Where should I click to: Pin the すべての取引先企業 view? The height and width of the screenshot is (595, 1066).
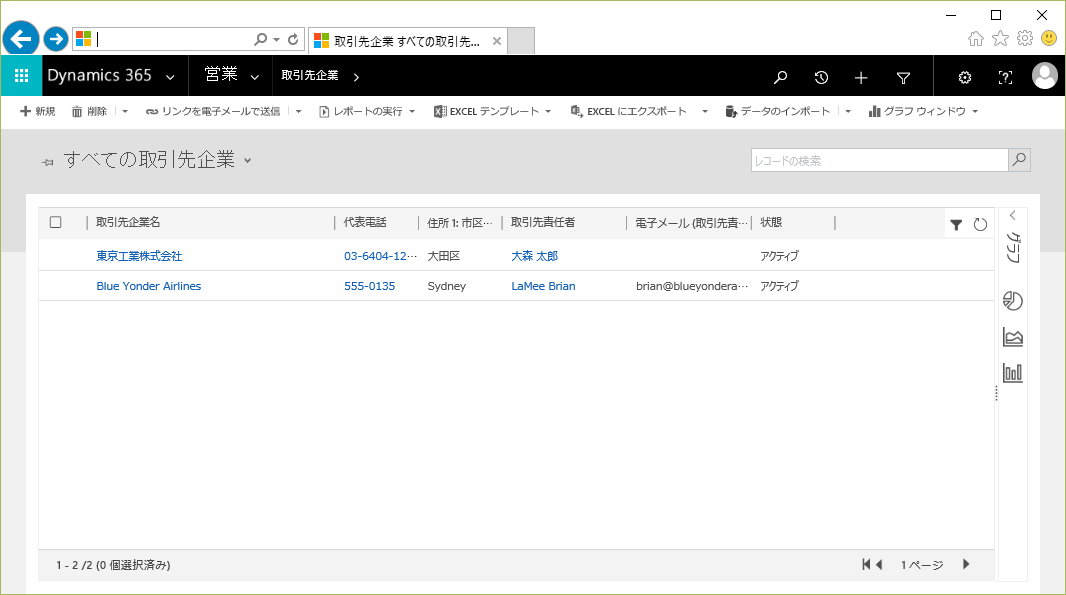click(x=48, y=162)
